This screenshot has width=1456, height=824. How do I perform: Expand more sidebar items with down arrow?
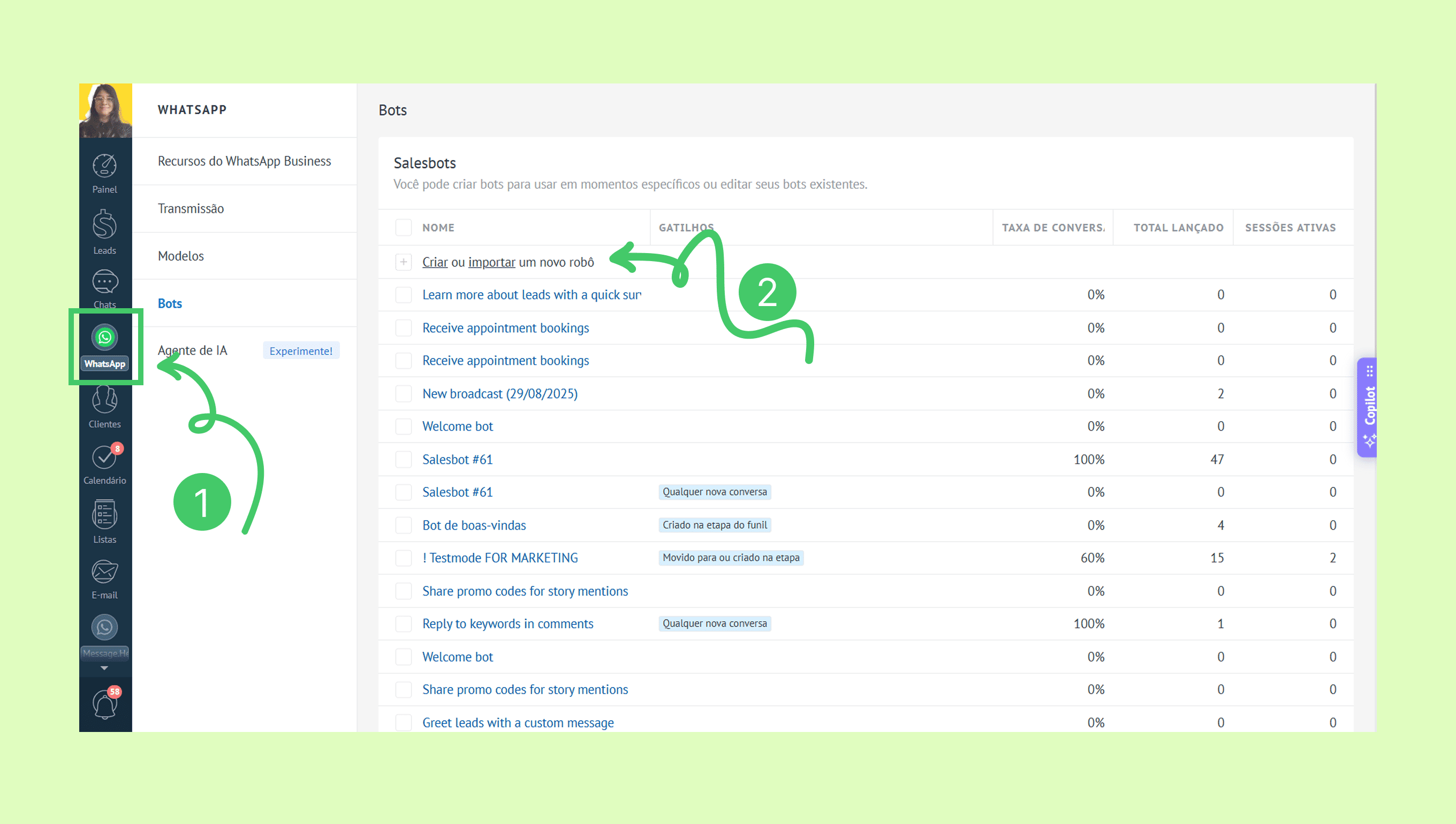(104, 668)
